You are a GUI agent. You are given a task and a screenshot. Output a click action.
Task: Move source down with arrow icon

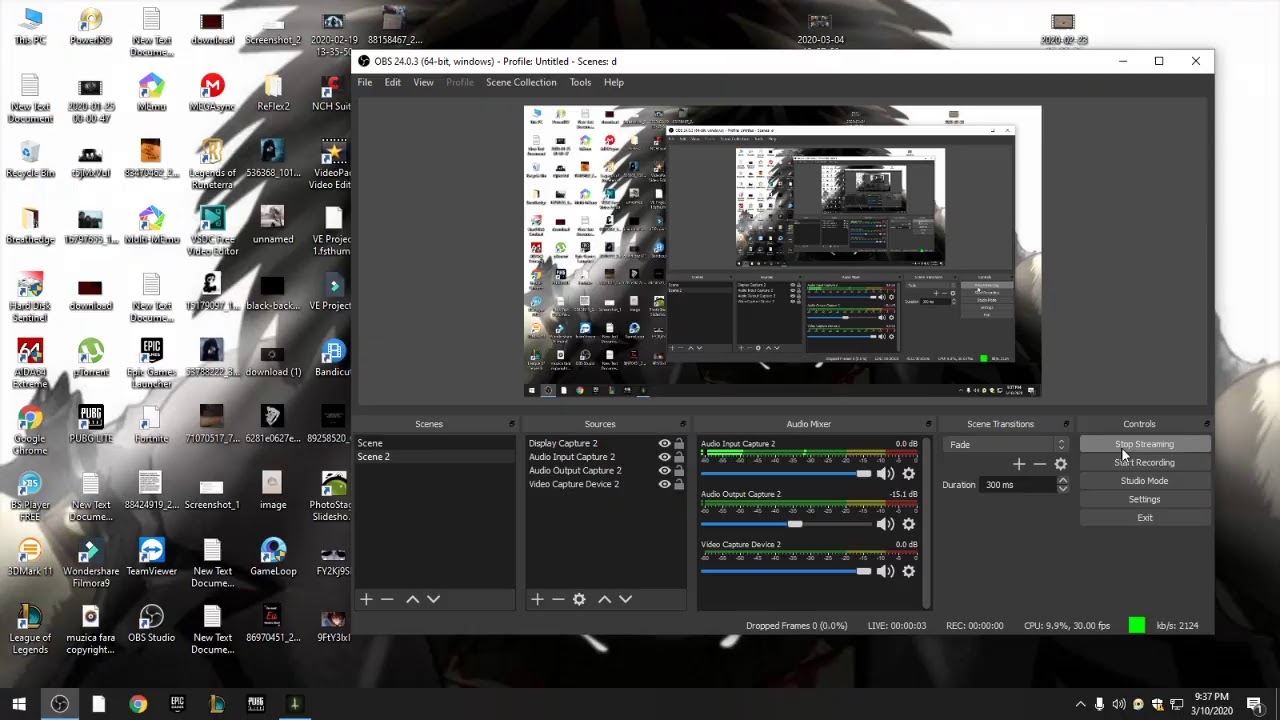click(x=625, y=599)
